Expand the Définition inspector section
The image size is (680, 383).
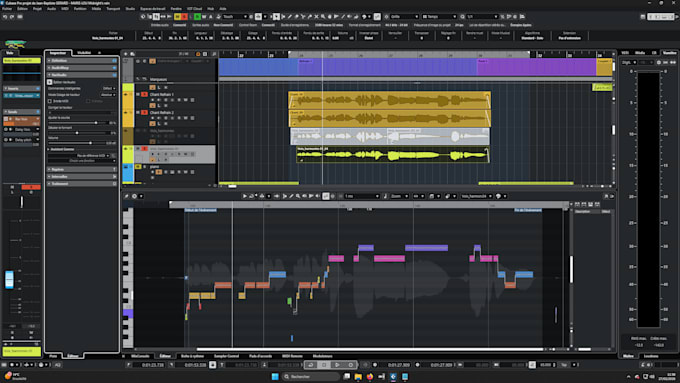pos(82,61)
